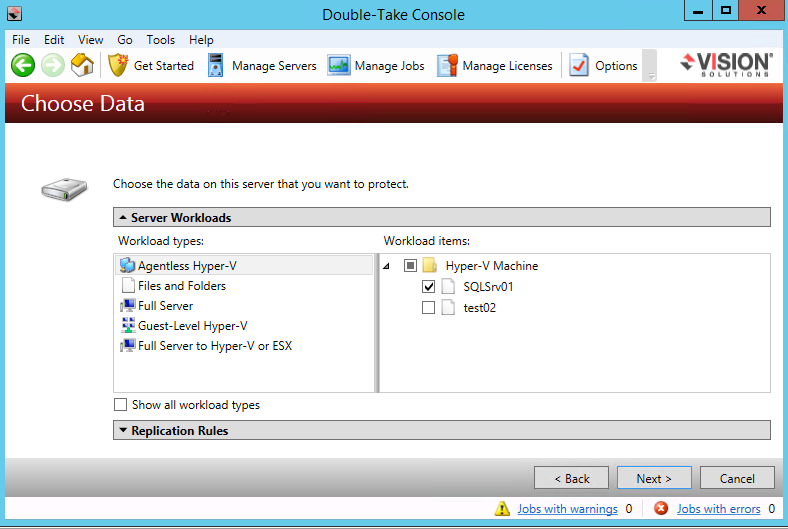Screen dimensions: 788x529
Task: Click the Guest-Level Hyper-V icon
Action: click(x=128, y=326)
